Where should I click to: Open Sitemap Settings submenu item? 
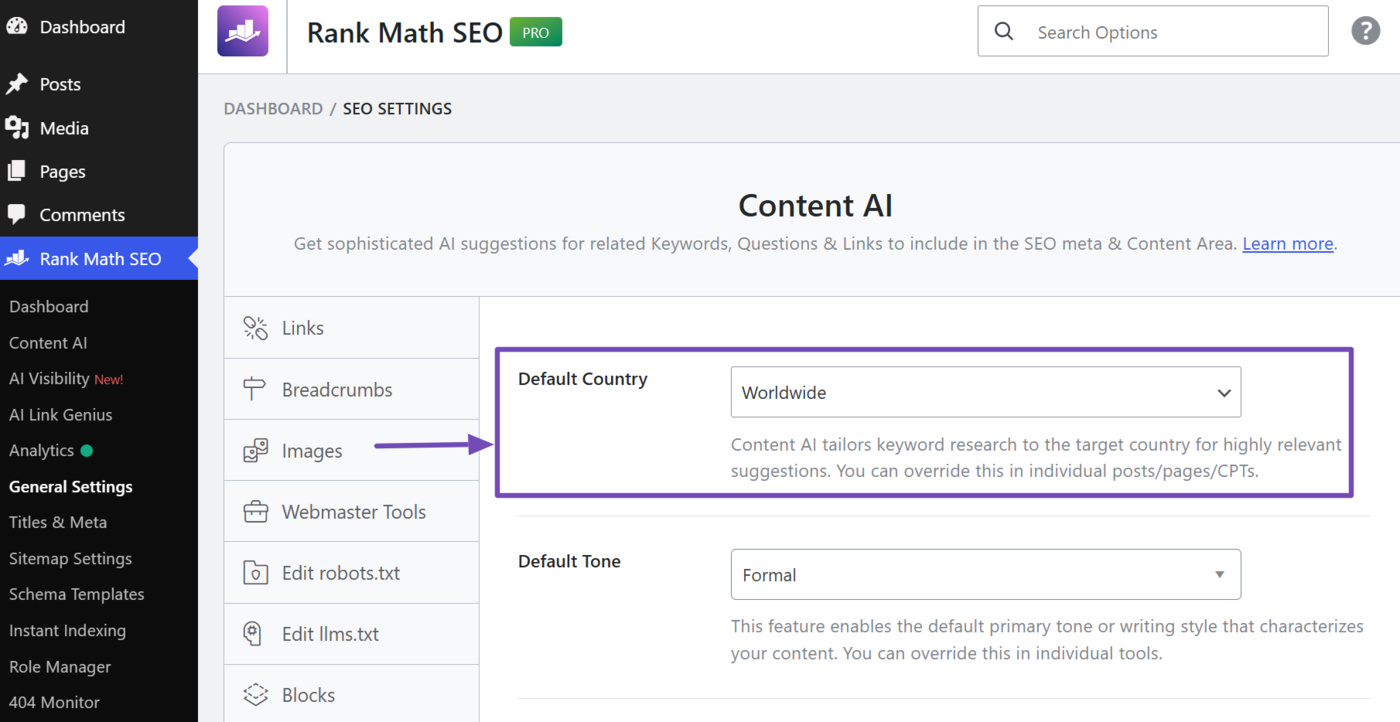pos(70,558)
